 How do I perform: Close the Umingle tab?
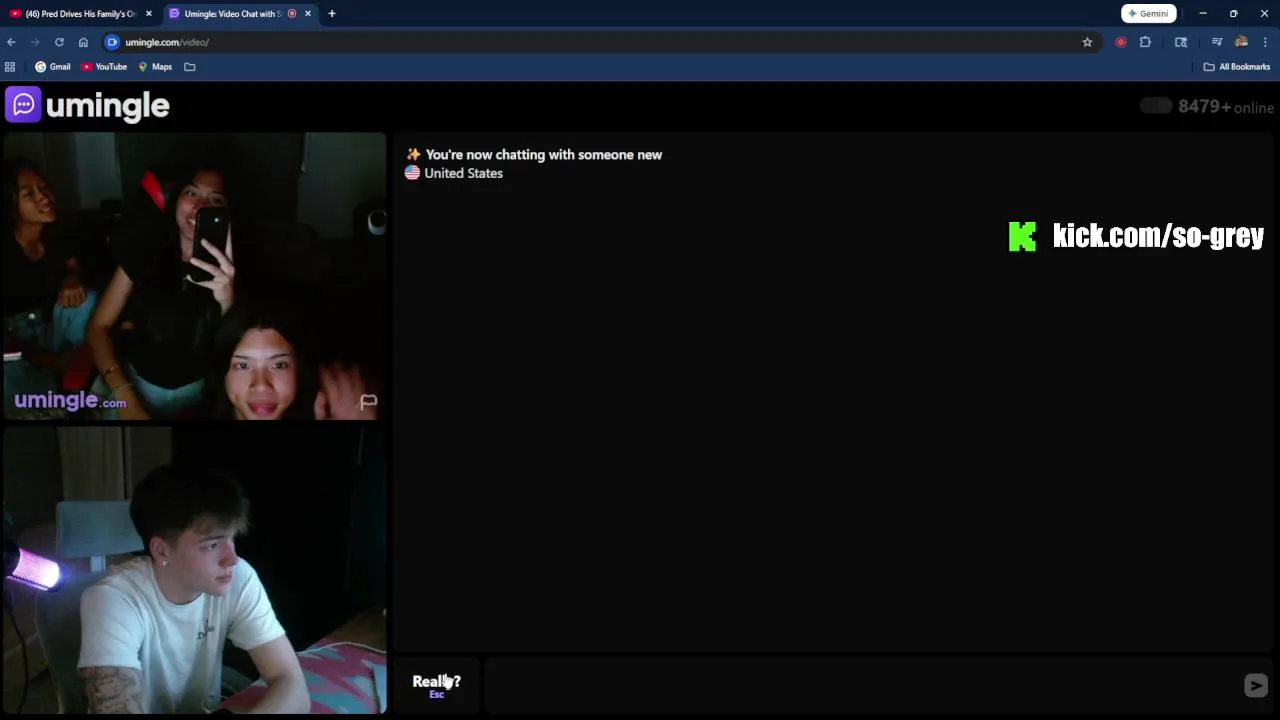[x=308, y=13]
